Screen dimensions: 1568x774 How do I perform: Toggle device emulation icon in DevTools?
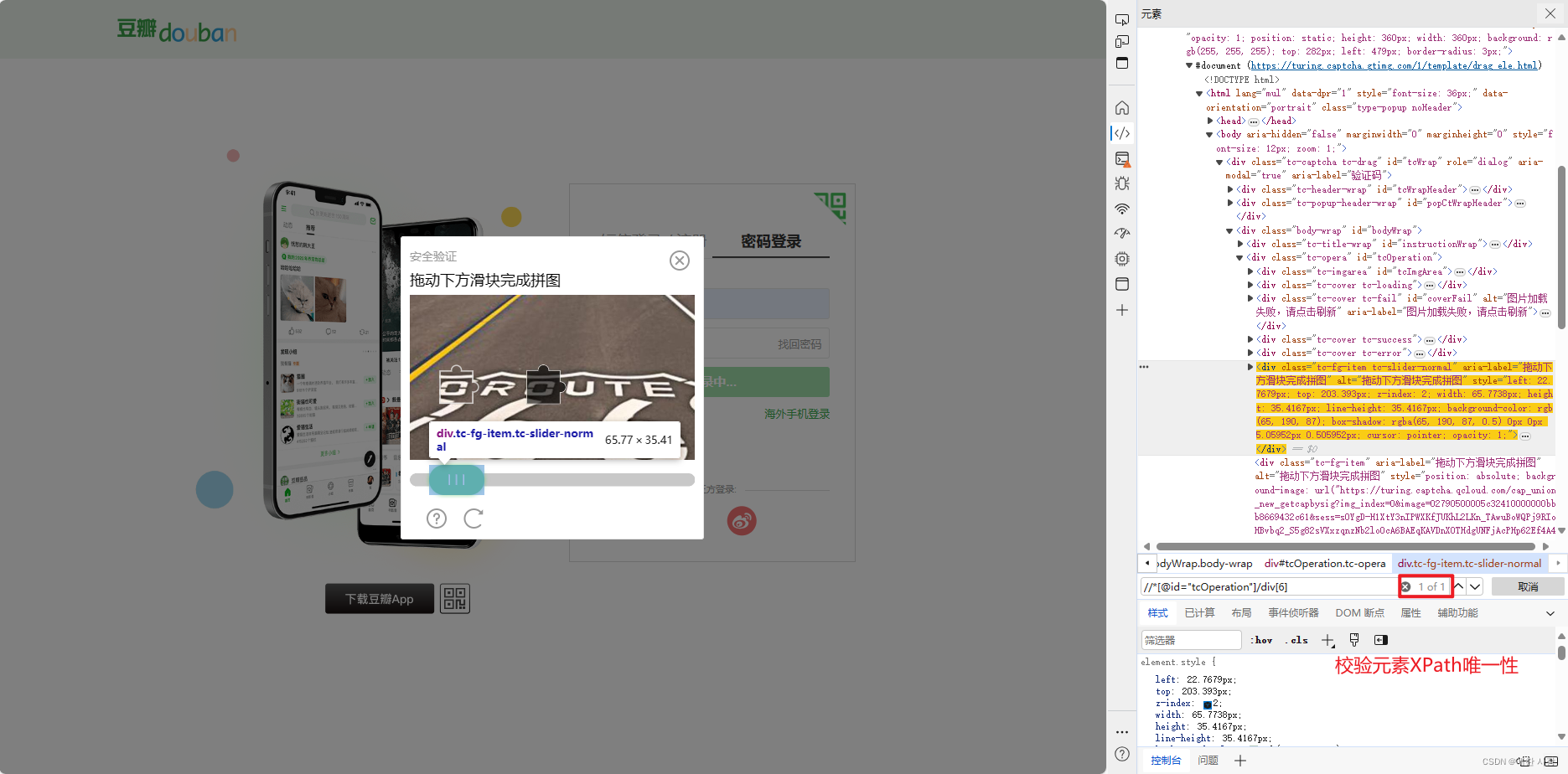(x=1122, y=41)
